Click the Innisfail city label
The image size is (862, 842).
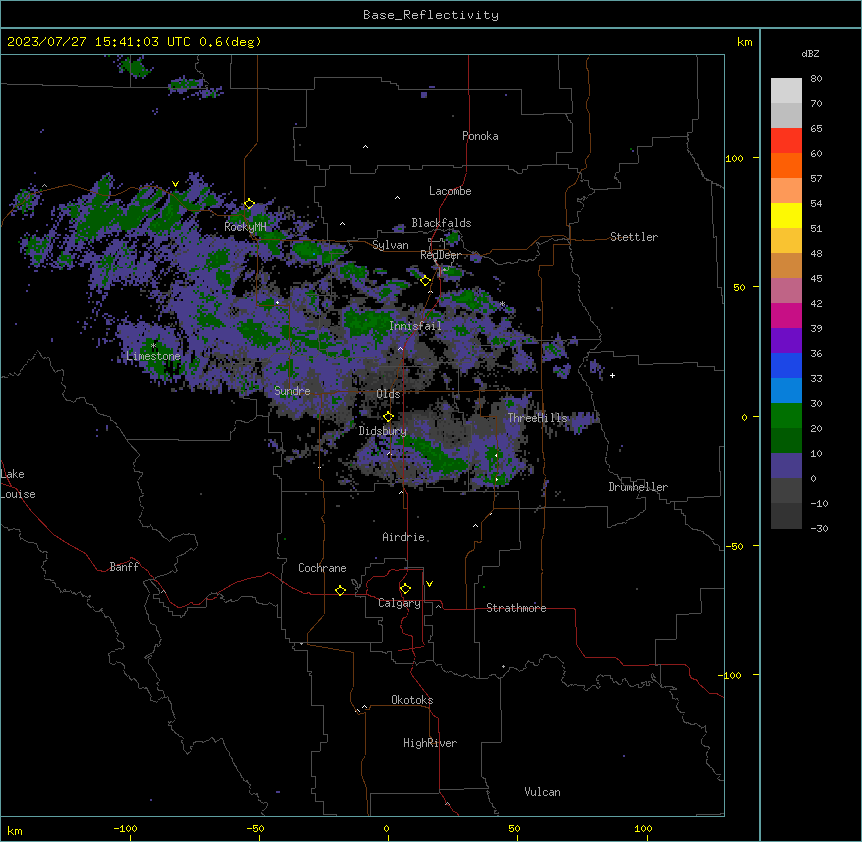point(415,326)
